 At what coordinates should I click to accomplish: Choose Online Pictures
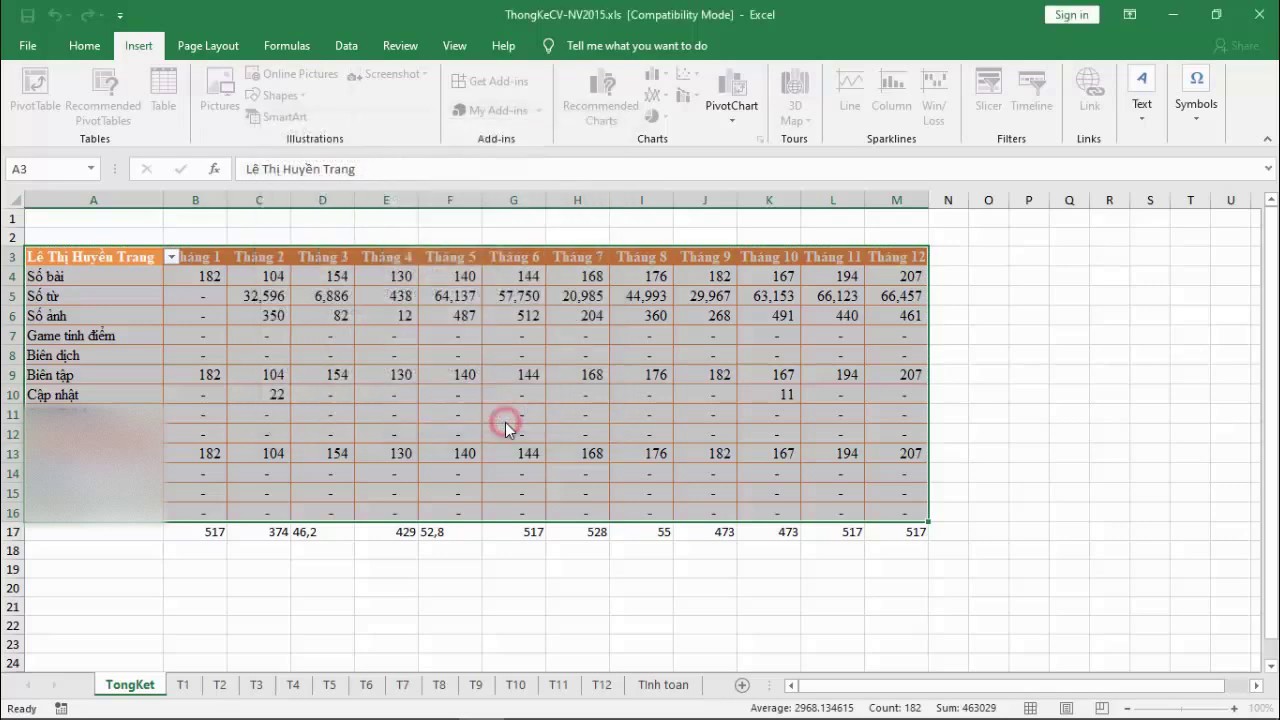[292, 74]
